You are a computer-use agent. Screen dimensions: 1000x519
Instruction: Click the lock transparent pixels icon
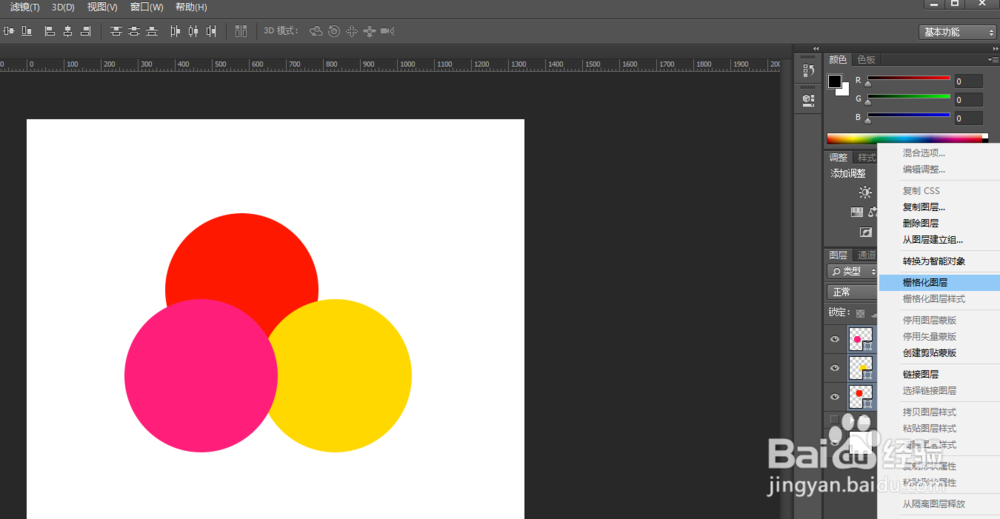pyautogui.click(x=860, y=313)
